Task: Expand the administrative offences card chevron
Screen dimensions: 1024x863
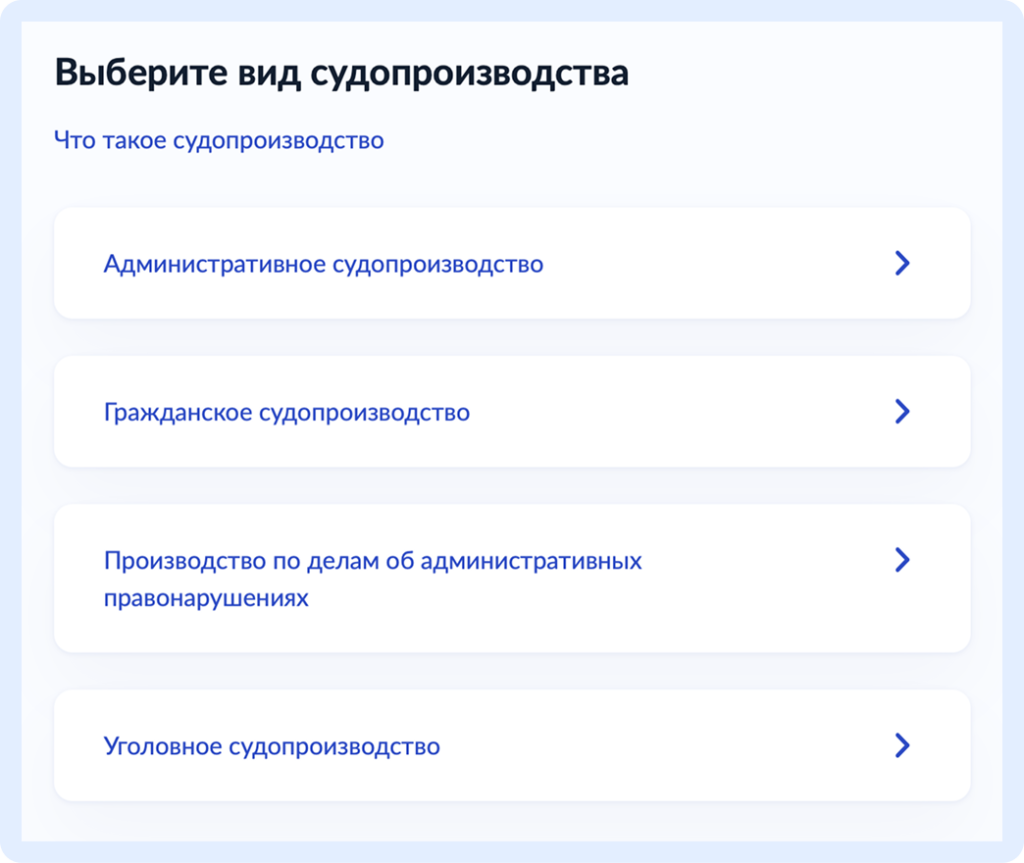Action: click(x=902, y=560)
